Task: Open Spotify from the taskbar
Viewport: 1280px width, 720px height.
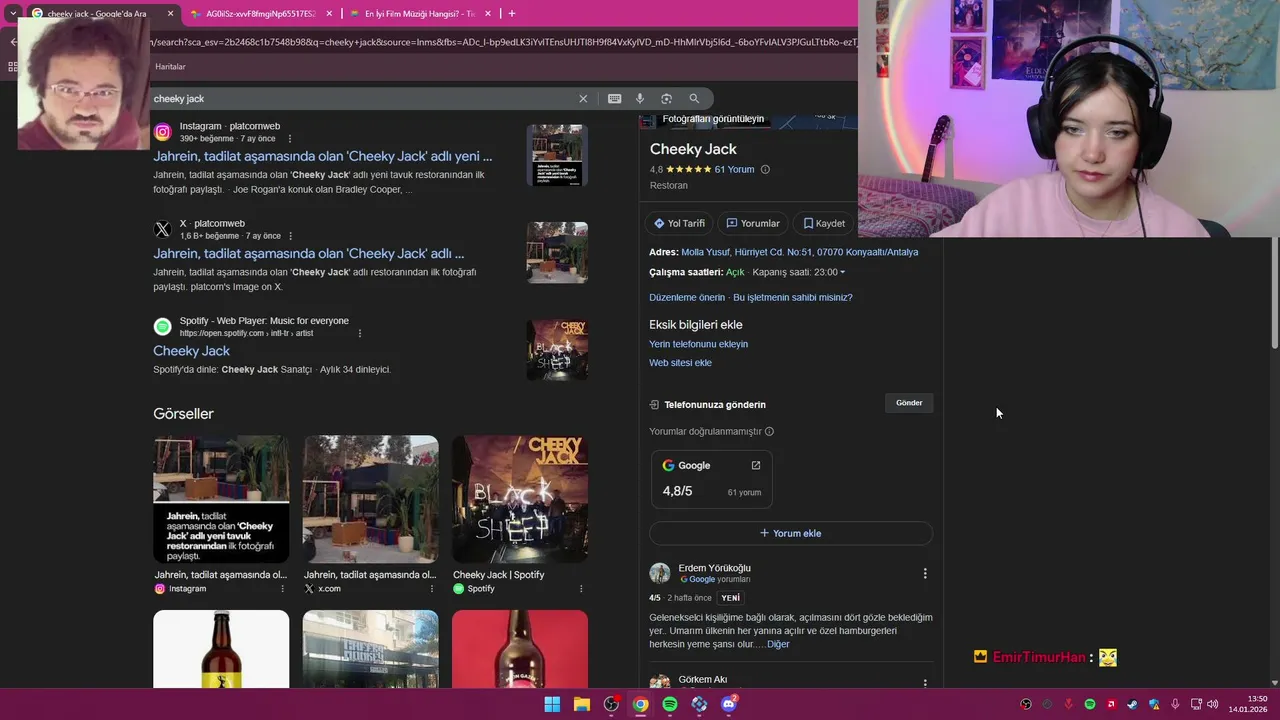Action: [670, 704]
